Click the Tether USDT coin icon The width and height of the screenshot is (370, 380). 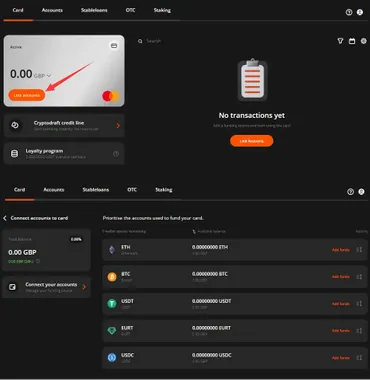pyautogui.click(x=112, y=304)
